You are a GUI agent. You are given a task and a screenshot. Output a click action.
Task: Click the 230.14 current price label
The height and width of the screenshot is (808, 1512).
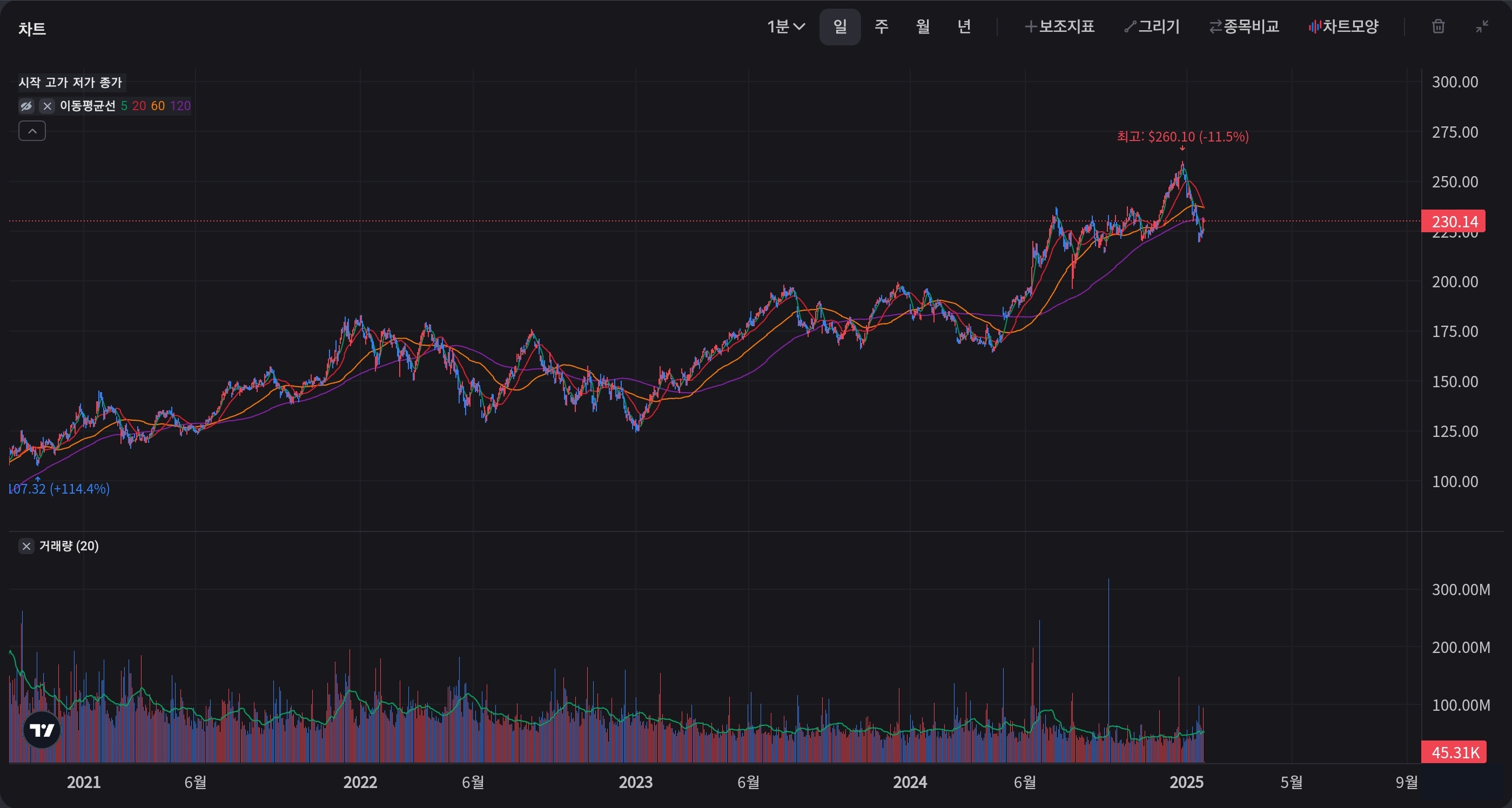1453,221
